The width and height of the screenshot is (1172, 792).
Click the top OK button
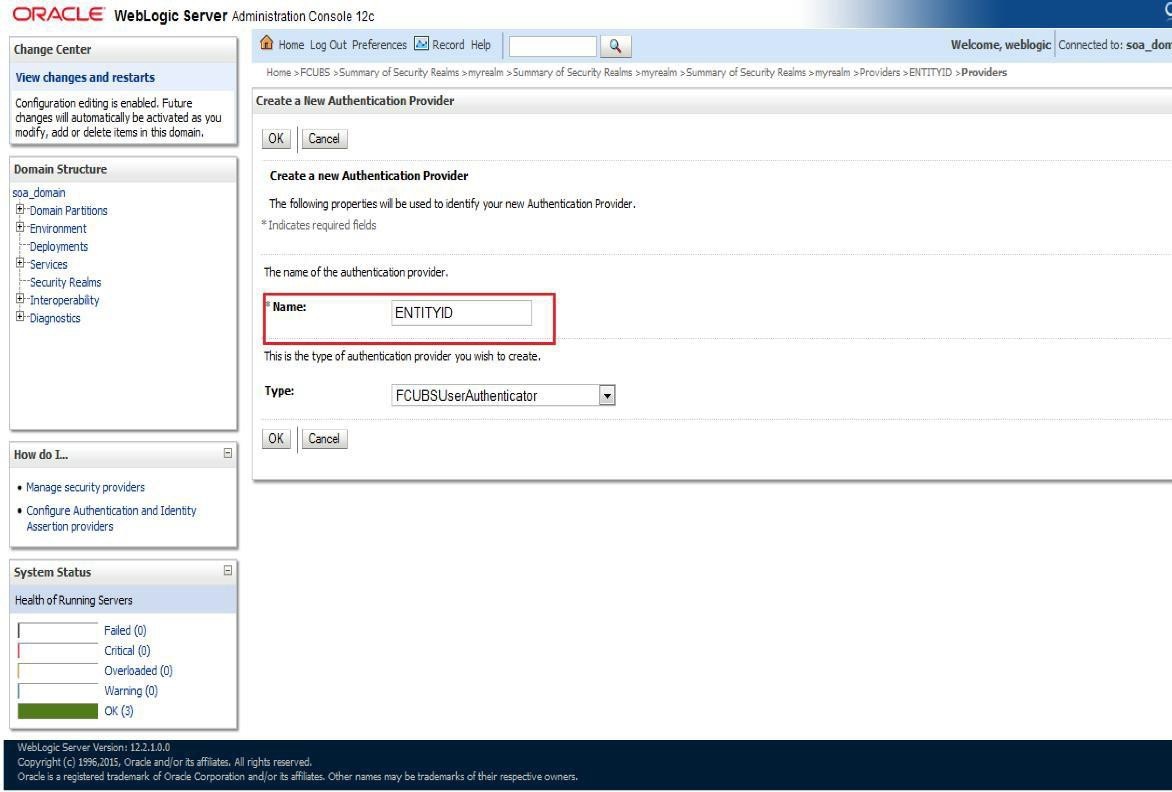[x=276, y=138]
